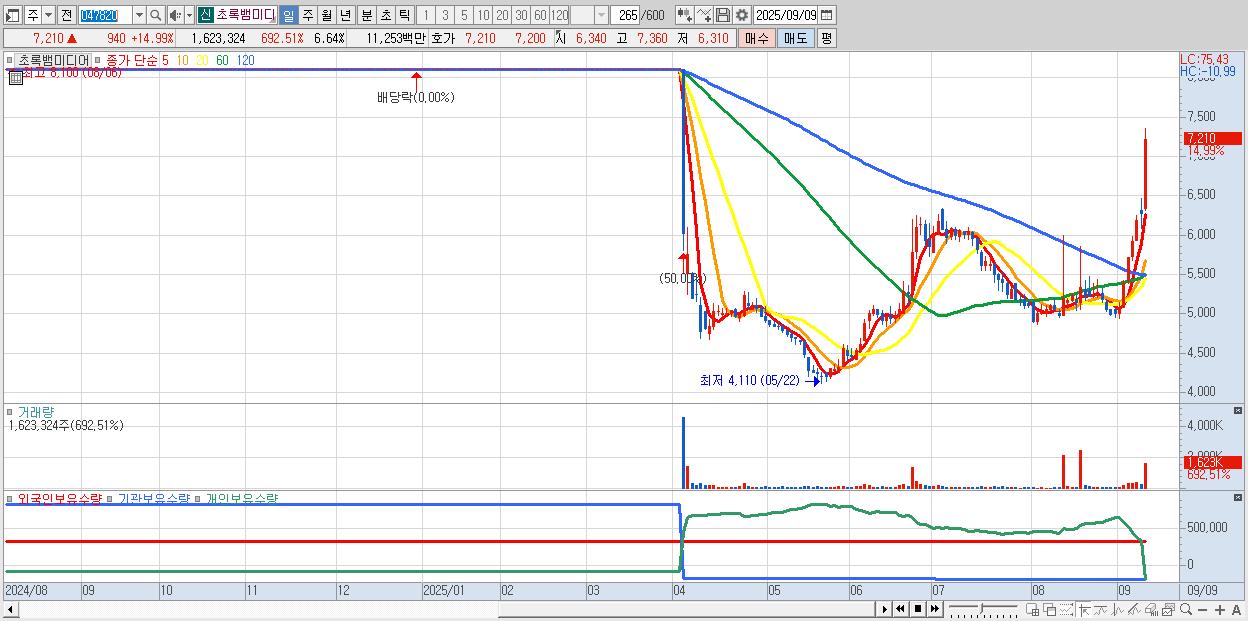Adjust the chart zoom slider in bottom toolbar

983,609
